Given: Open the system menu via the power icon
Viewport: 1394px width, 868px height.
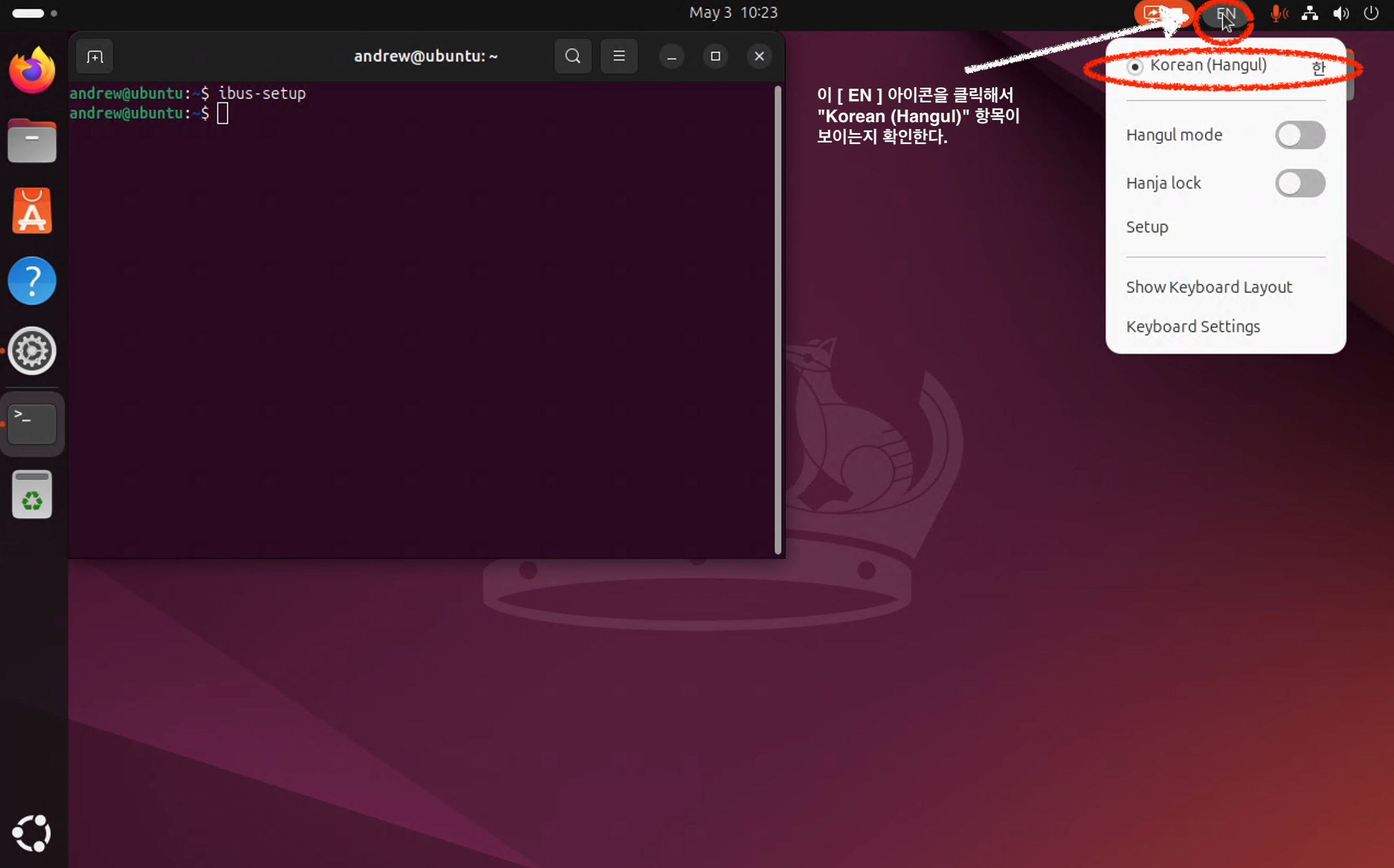Looking at the screenshot, I should 1370,13.
